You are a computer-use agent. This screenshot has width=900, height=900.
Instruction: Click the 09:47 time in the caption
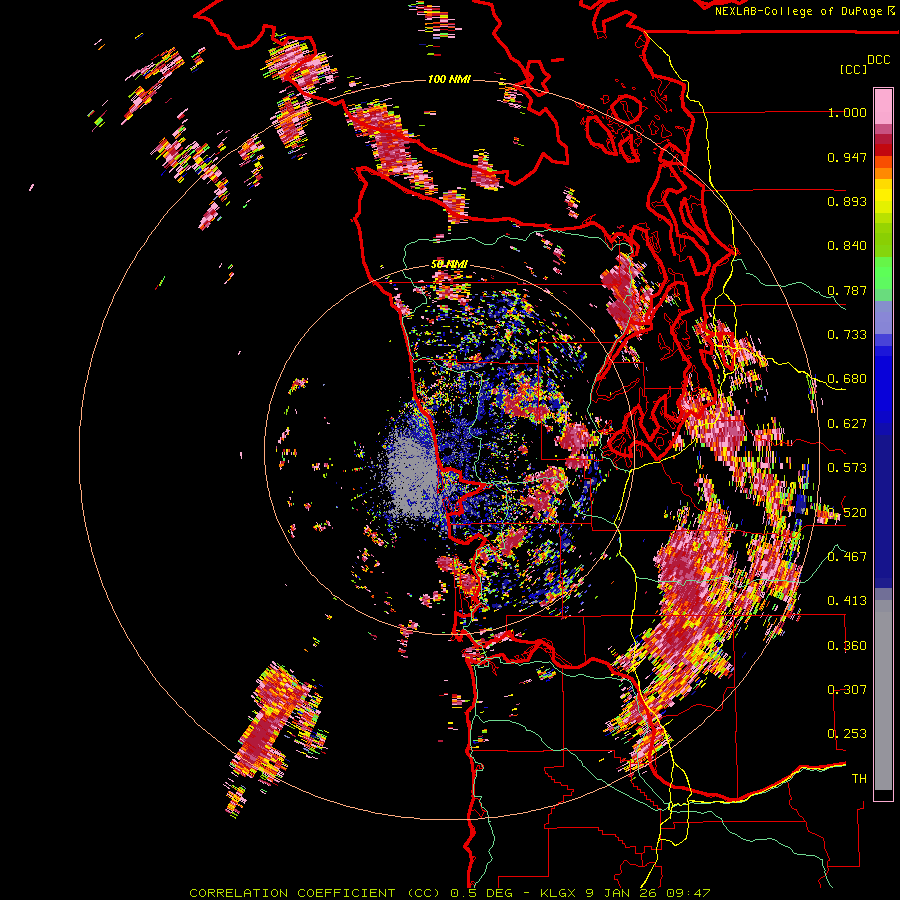pos(689,893)
